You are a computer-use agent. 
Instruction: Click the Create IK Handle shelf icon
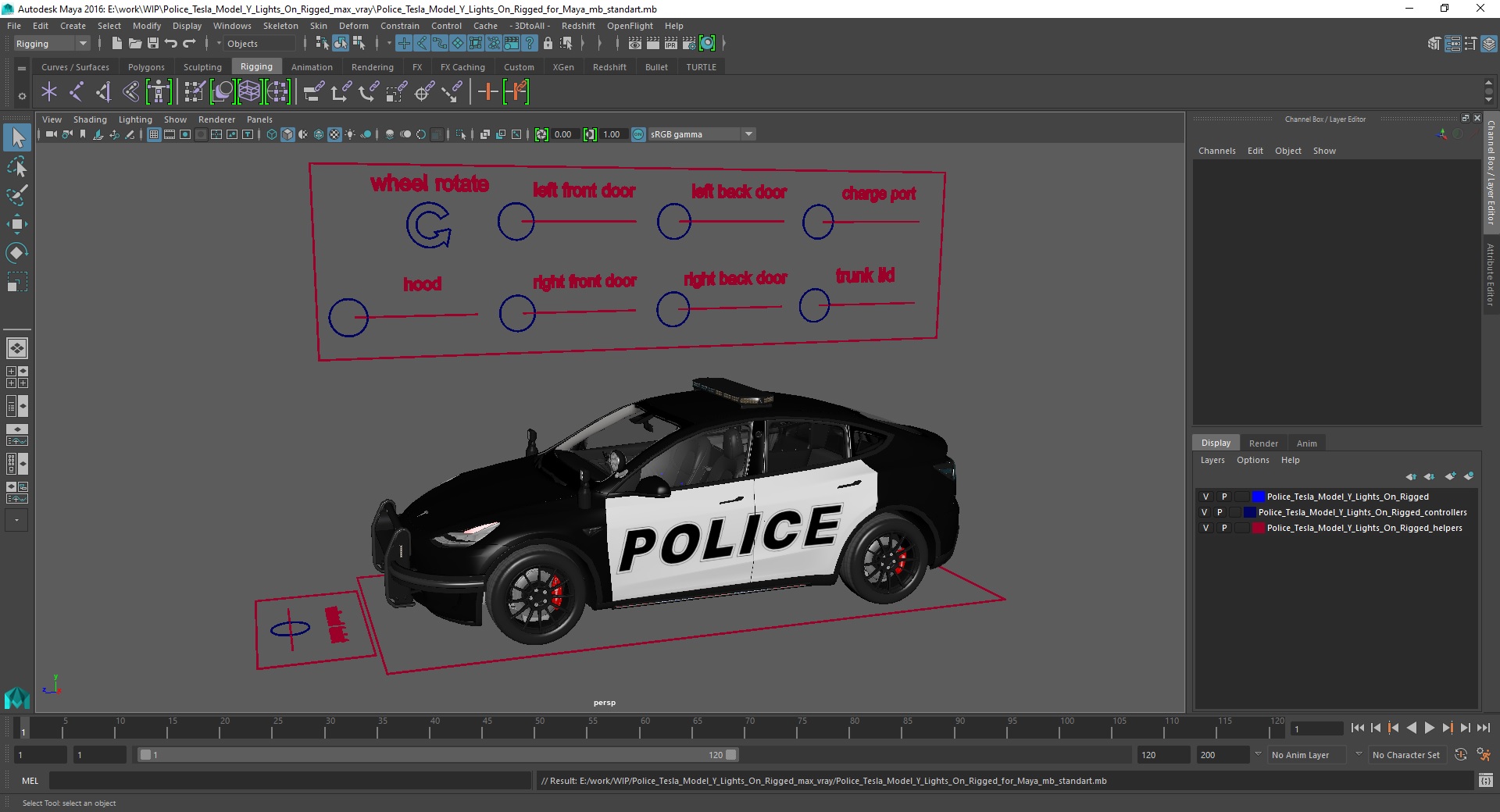(x=104, y=92)
